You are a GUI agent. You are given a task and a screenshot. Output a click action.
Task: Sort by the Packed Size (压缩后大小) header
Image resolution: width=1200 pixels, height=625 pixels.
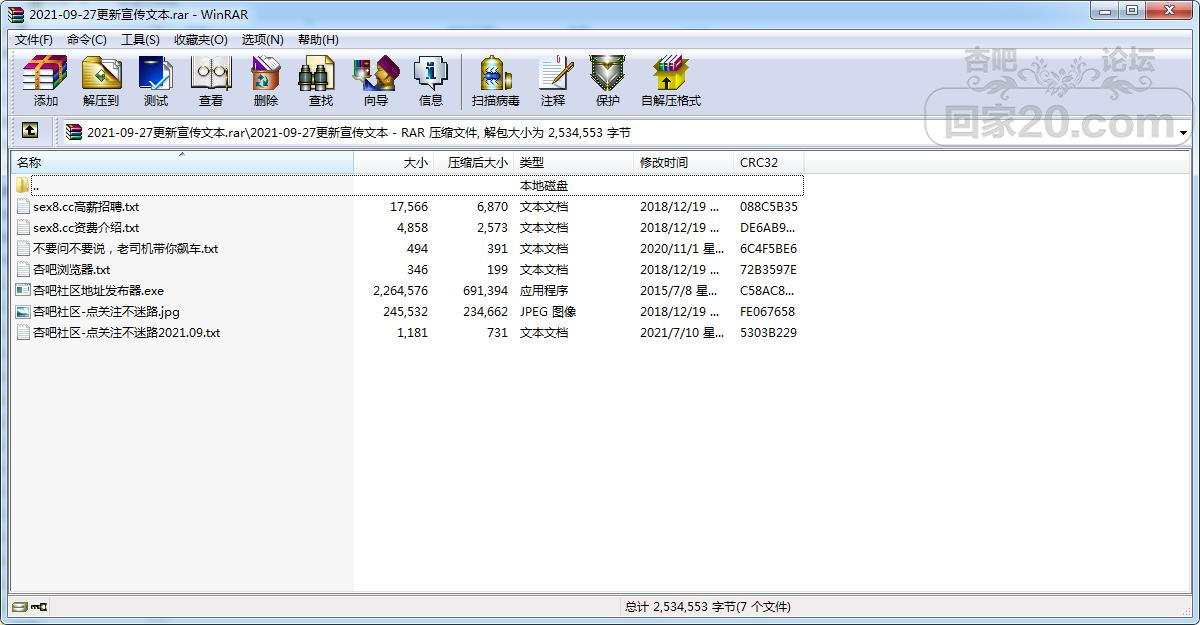[474, 162]
